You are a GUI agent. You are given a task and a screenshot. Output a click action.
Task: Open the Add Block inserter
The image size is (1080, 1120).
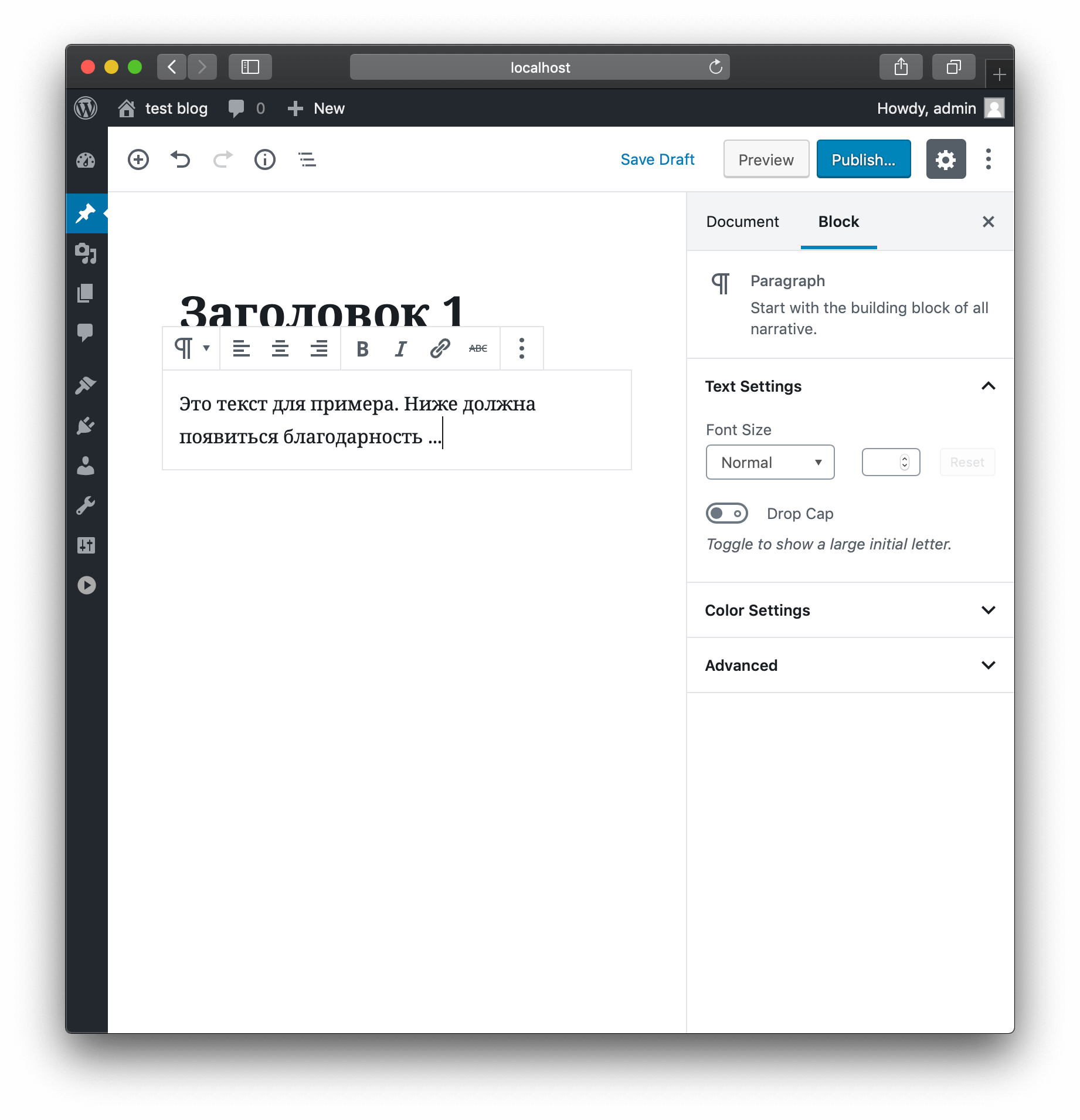tap(138, 159)
